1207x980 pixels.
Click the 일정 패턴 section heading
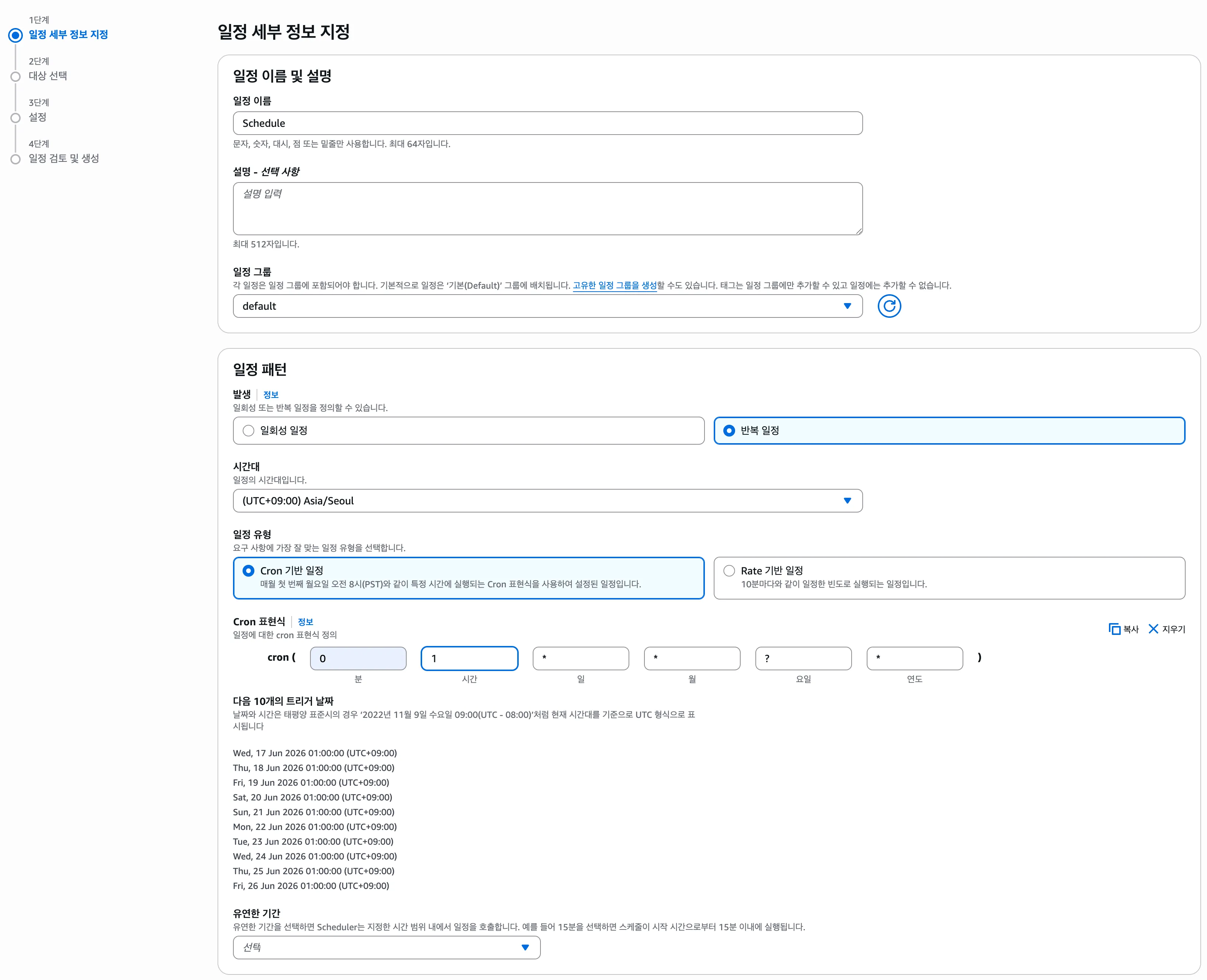tap(260, 369)
